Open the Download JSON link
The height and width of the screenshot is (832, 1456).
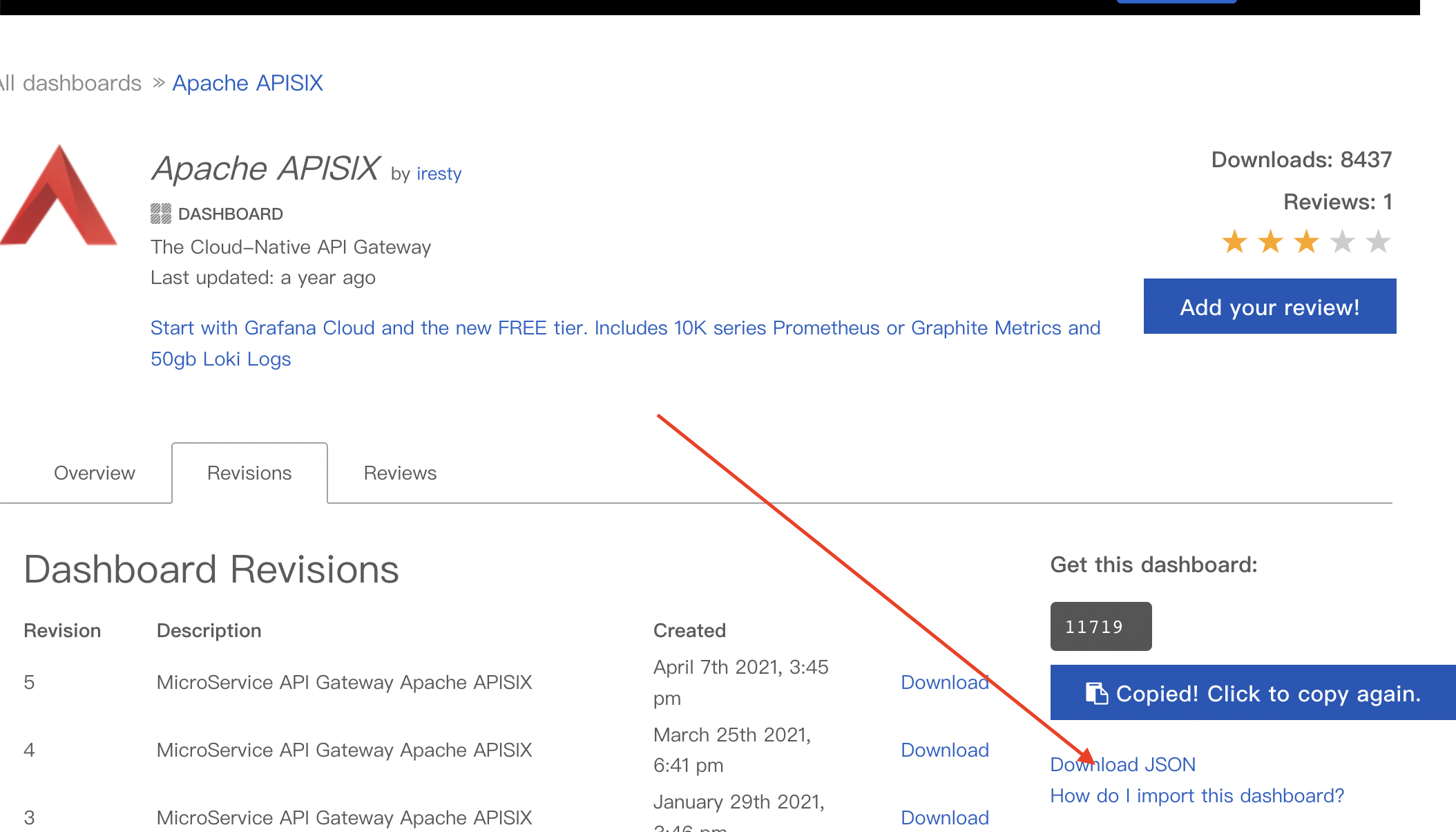(1122, 764)
